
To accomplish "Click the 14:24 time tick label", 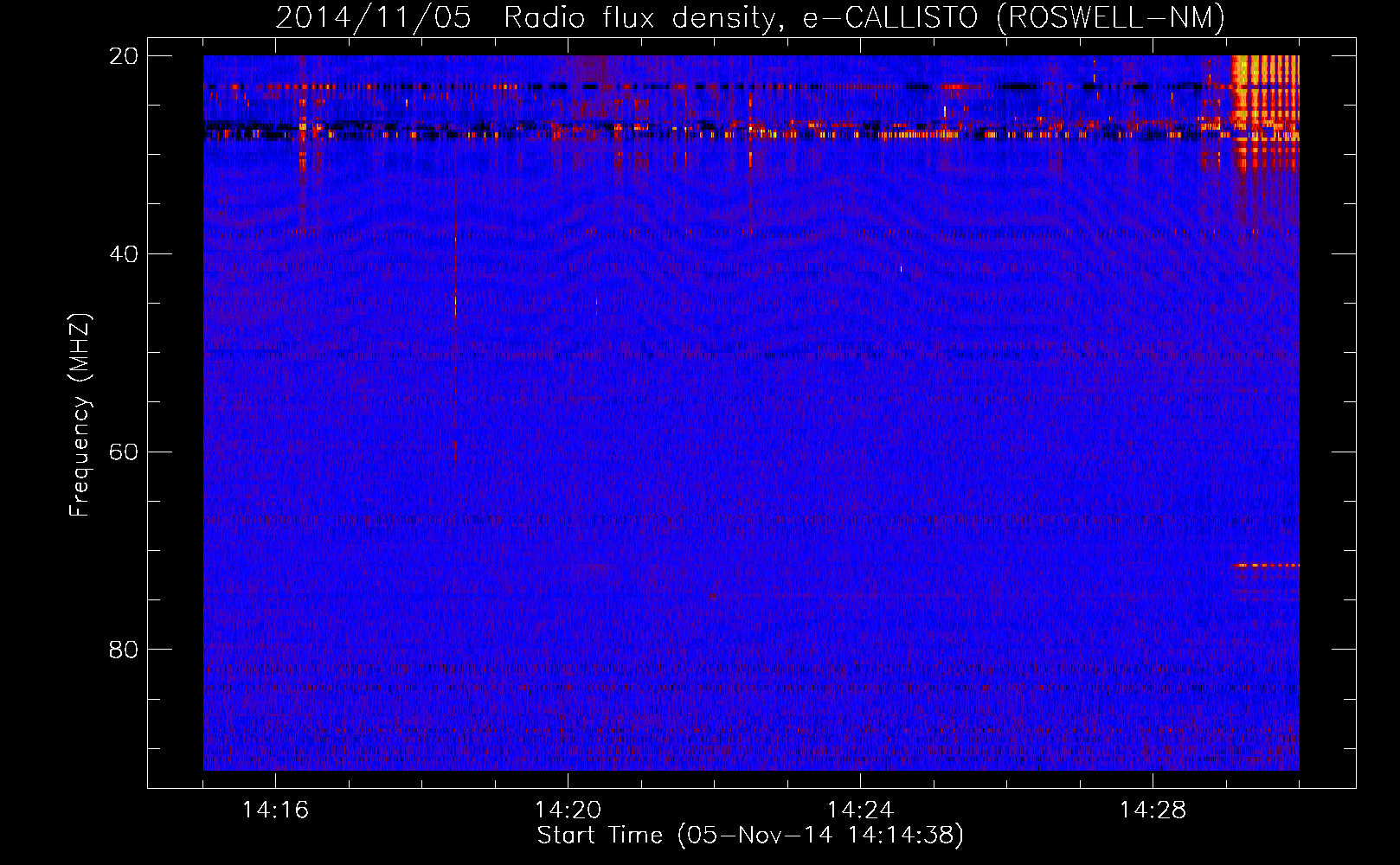I will coord(860,811).
